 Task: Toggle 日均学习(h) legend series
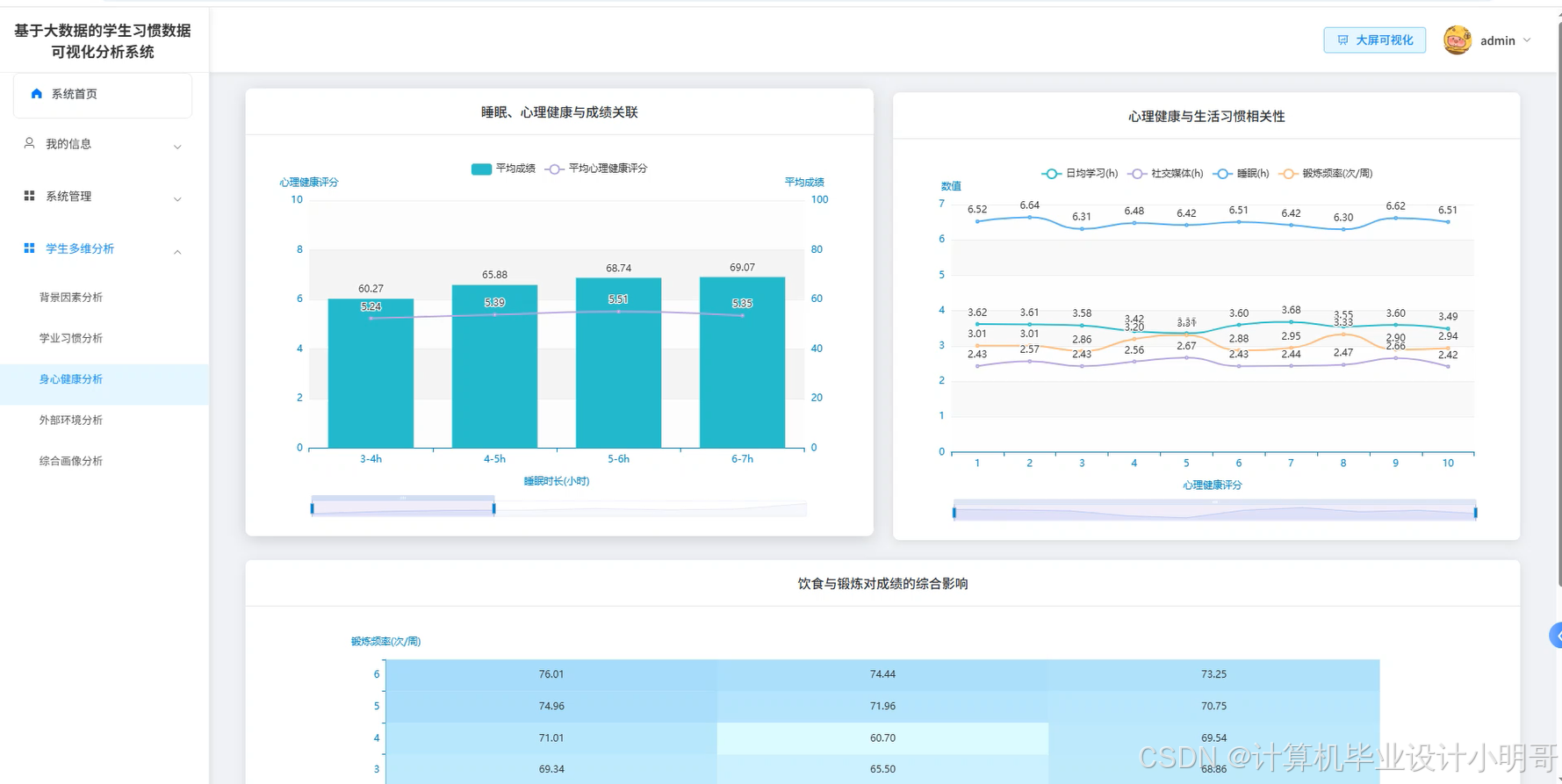1079,174
